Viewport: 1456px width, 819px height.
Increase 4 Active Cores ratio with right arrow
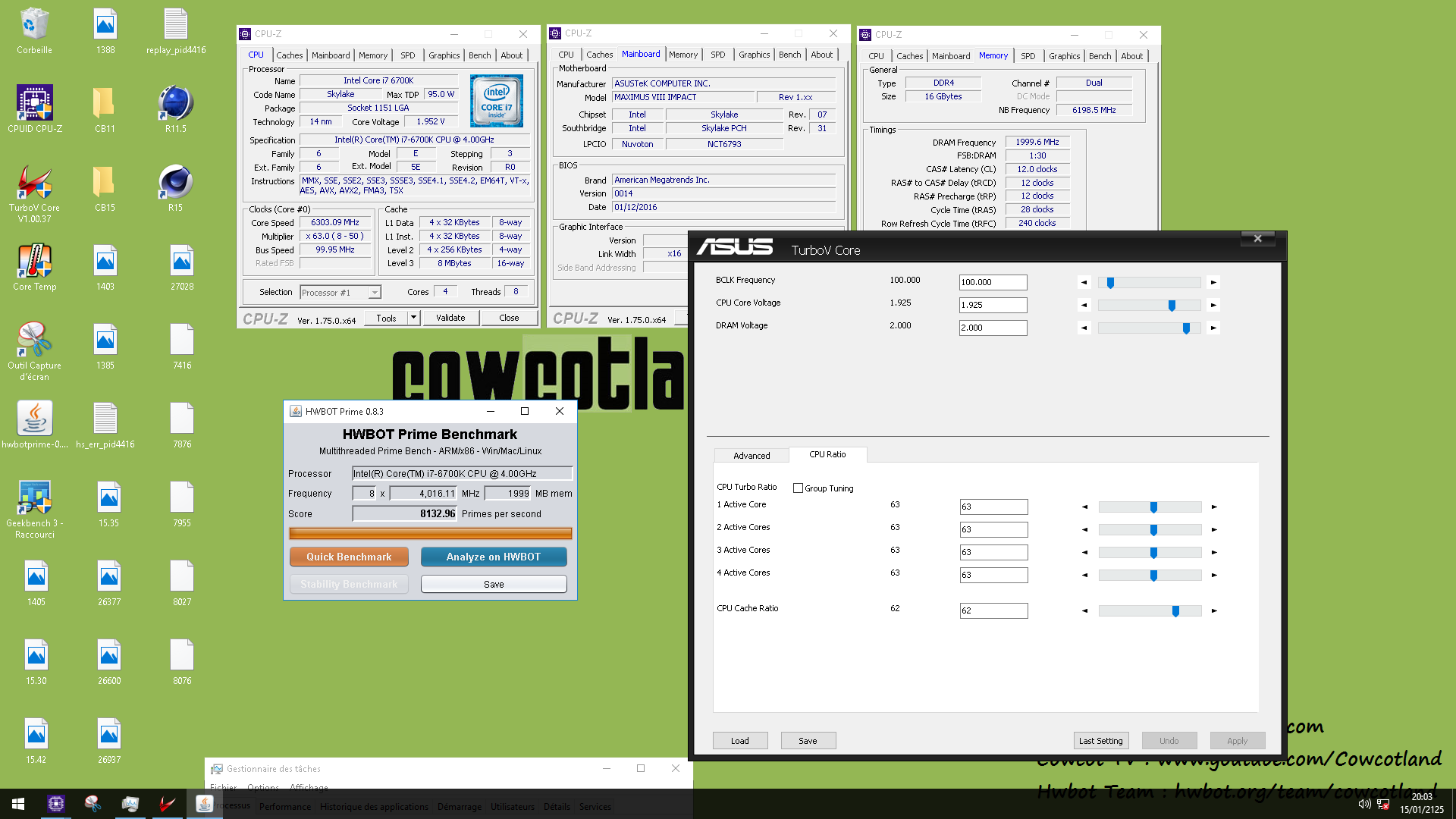(x=1214, y=575)
